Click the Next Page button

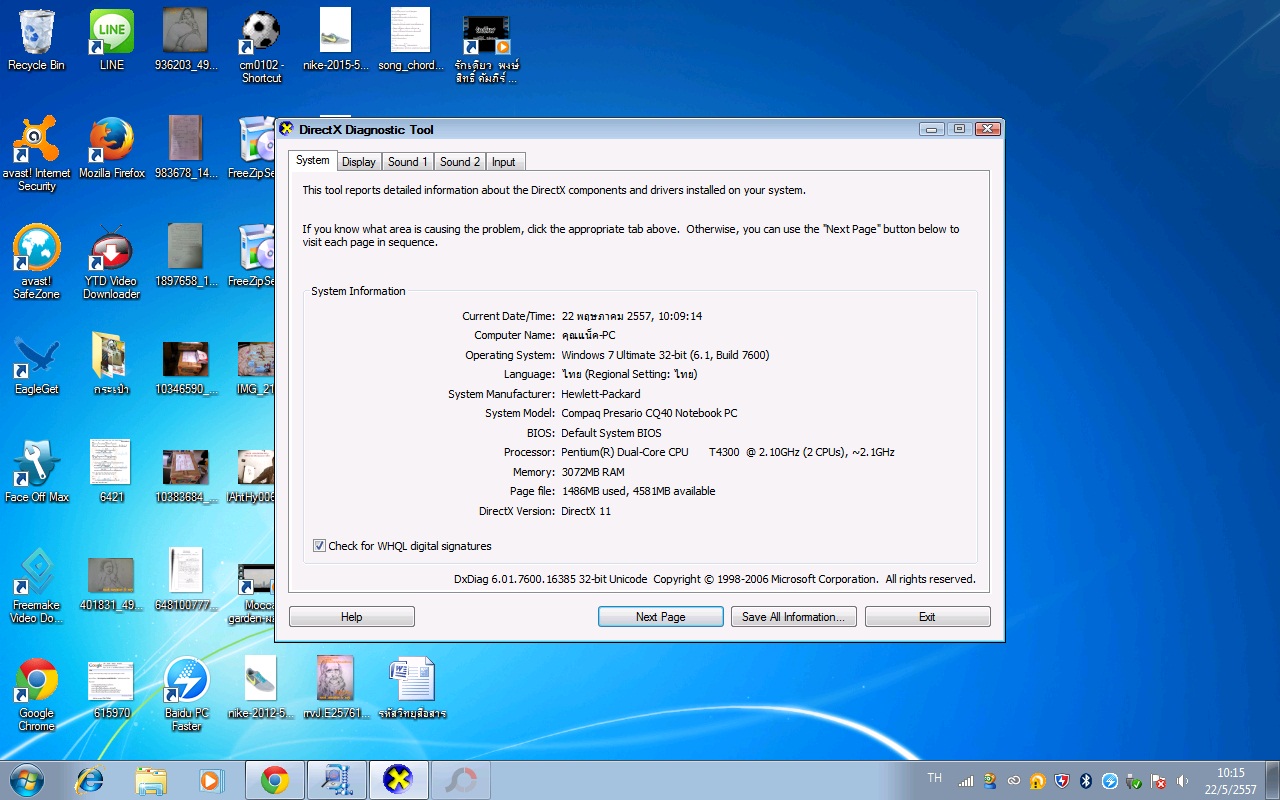[x=660, y=617]
